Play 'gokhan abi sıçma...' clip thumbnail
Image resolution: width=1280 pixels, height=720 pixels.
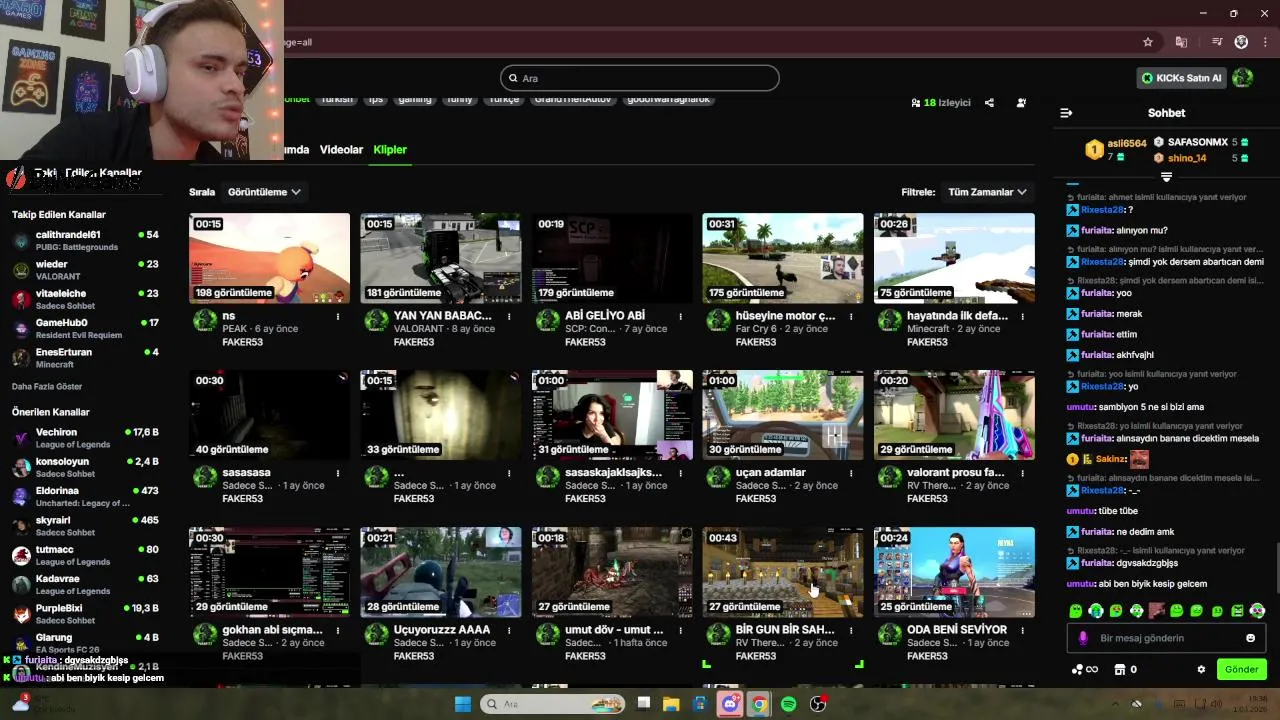269,572
